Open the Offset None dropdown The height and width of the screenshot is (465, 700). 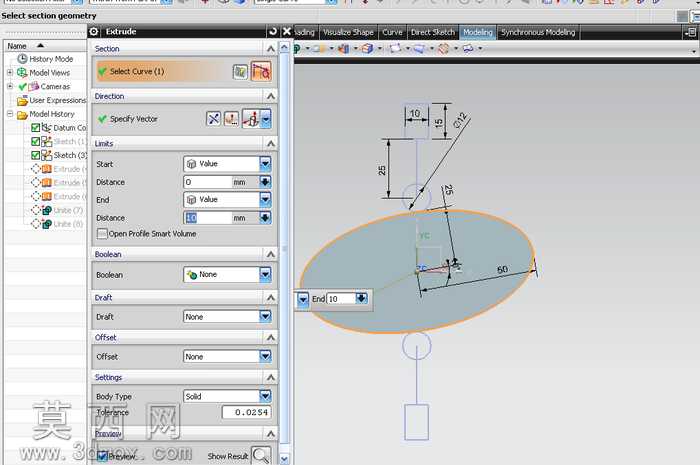coord(265,356)
